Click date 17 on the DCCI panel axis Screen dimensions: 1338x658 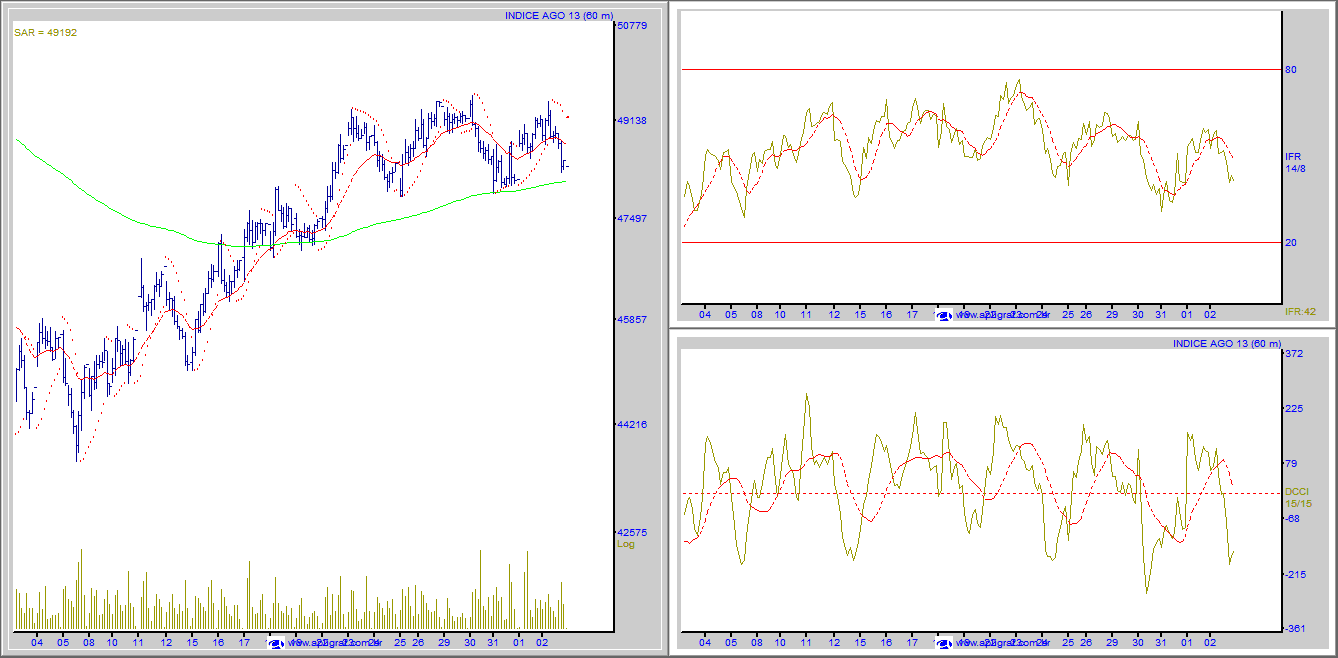coord(912,643)
